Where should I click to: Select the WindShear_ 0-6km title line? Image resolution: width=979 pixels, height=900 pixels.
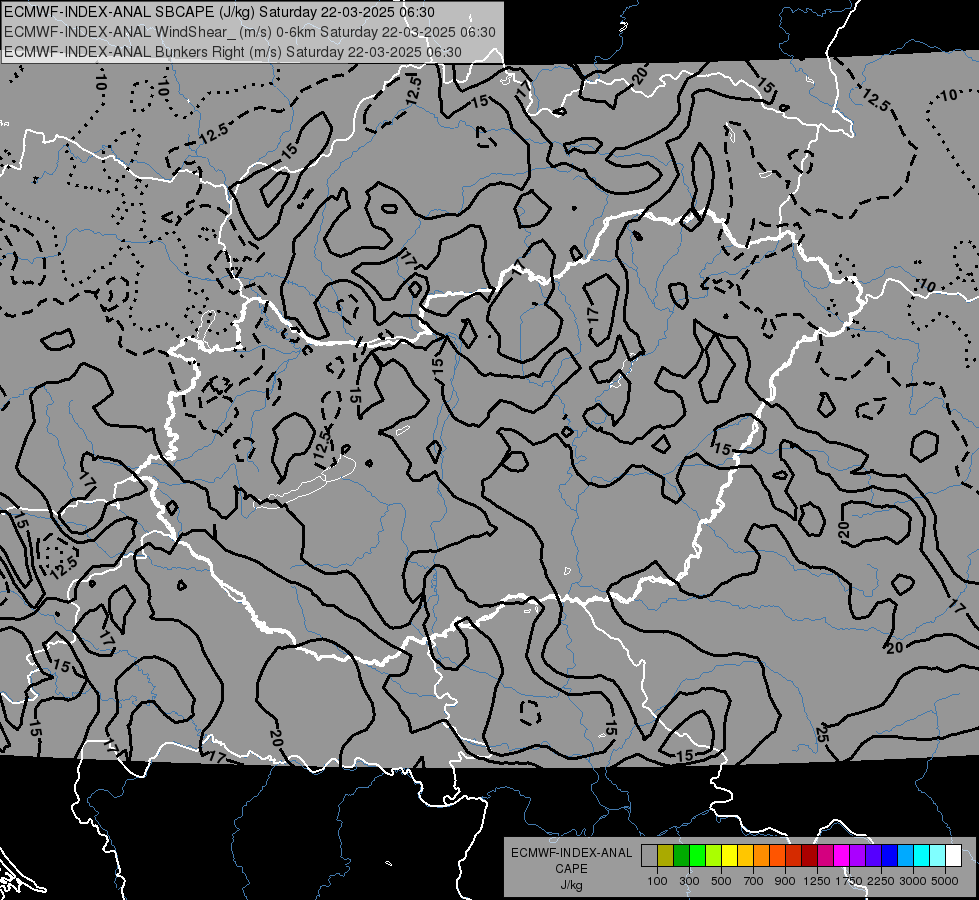[250, 32]
